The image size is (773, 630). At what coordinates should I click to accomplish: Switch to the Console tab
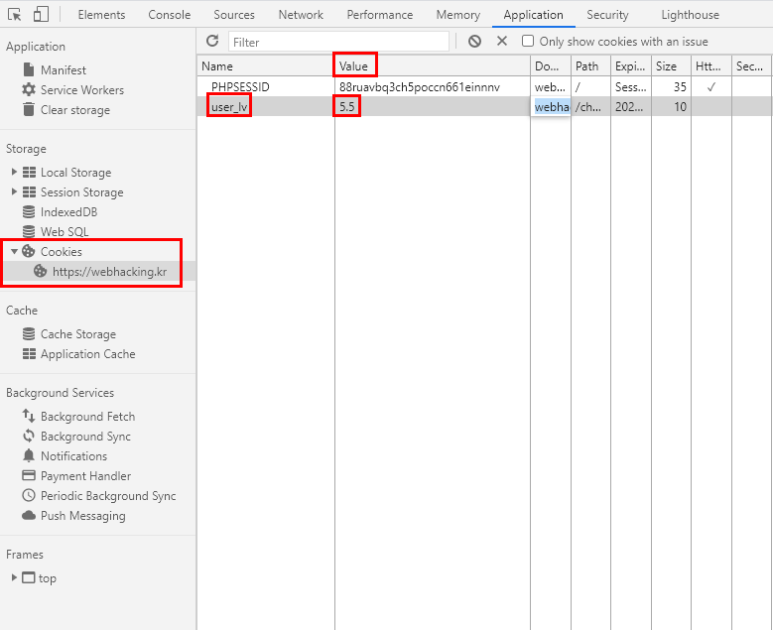169,15
